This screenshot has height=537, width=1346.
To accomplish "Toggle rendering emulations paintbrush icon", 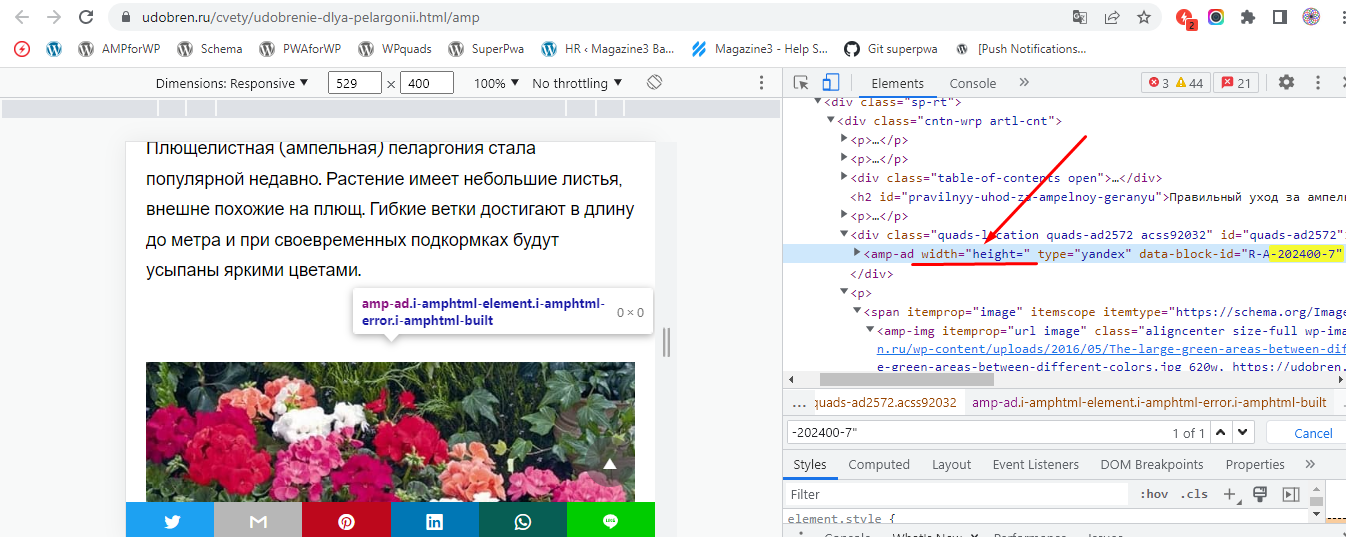I will click(1260, 494).
